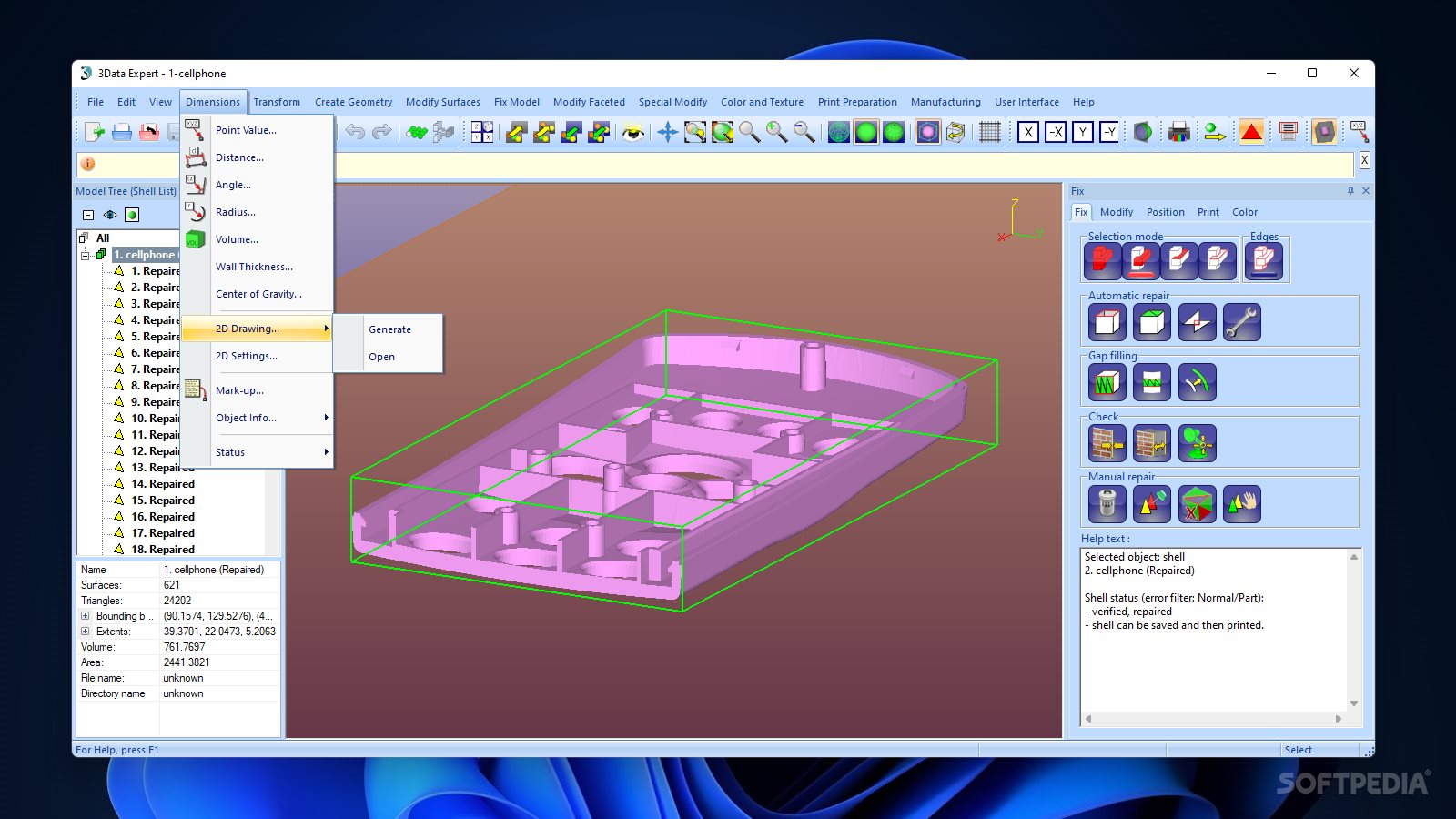The width and height of the screenshot is (1456, 819).
Task: Click the blue pan arrows icon
Action: click(x=668, y=132)
